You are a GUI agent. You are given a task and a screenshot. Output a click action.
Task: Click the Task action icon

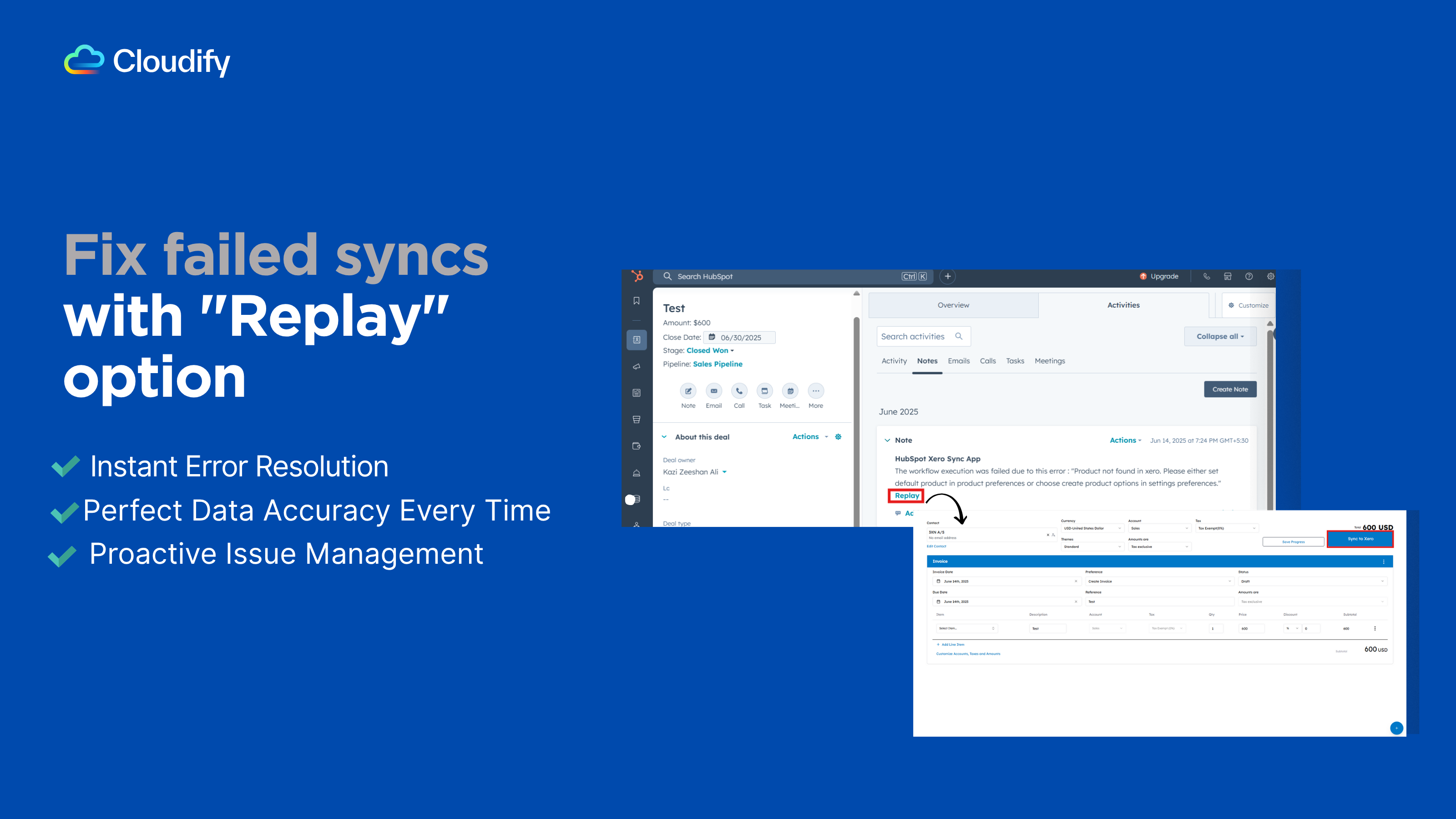click(765, 391)
